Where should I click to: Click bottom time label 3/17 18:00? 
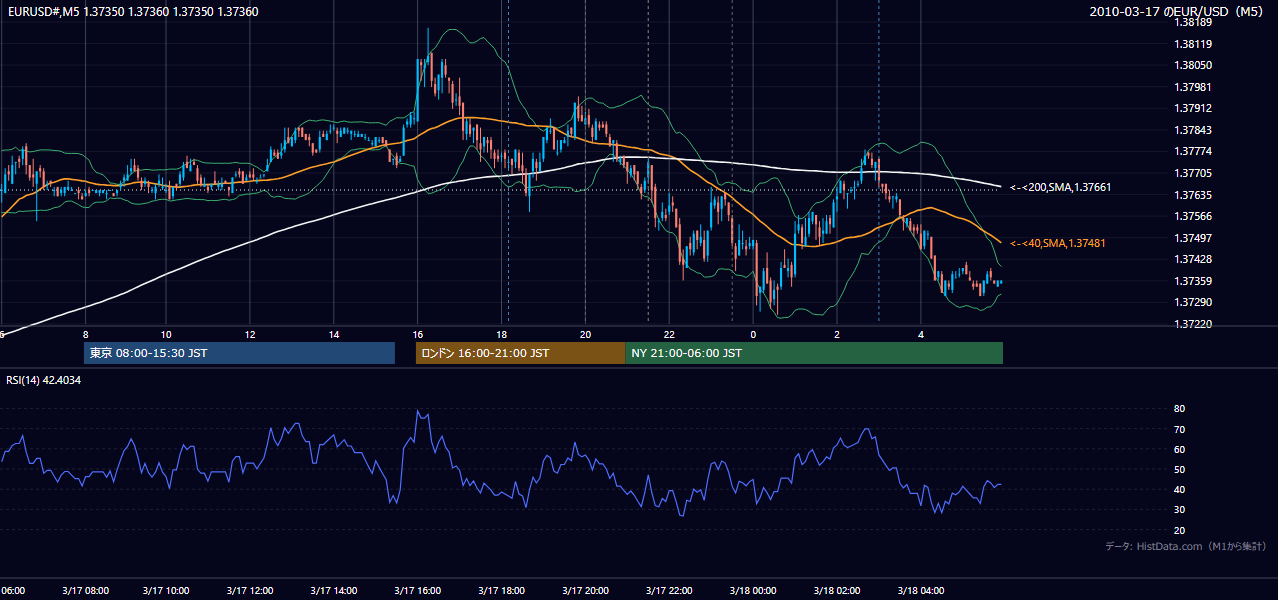(x=502, y=590)
